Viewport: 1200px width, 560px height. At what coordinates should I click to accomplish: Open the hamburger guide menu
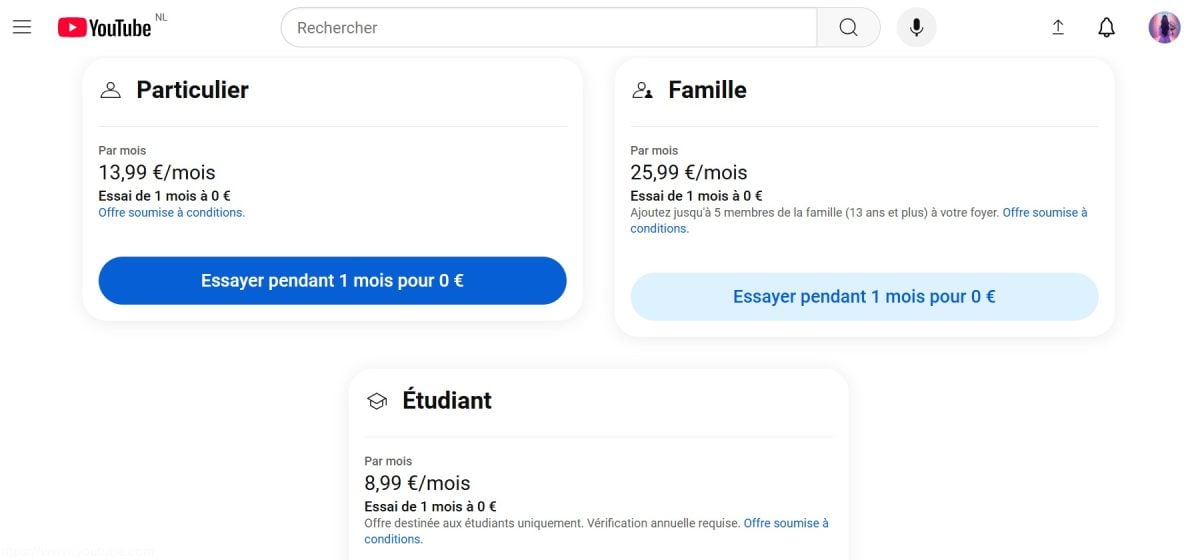[x=22, y=28]
